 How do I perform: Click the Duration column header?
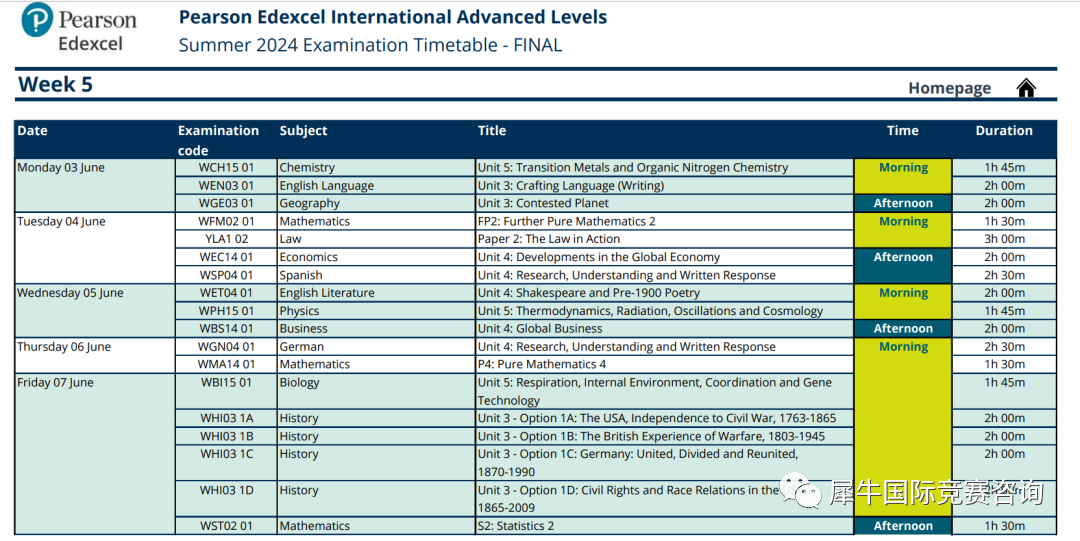click(1004, 130)
